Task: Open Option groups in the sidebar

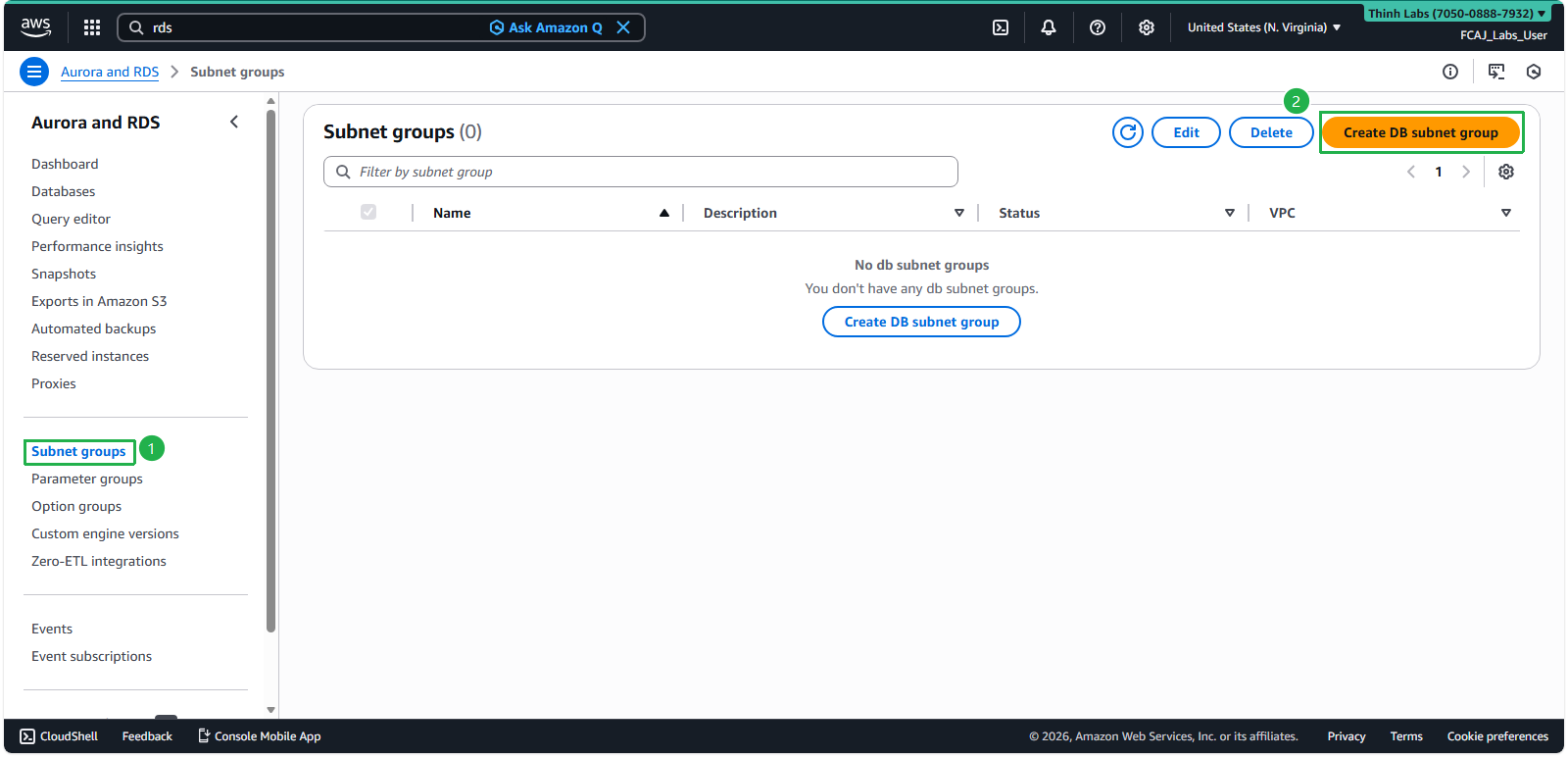Action: tap(76, 506)
